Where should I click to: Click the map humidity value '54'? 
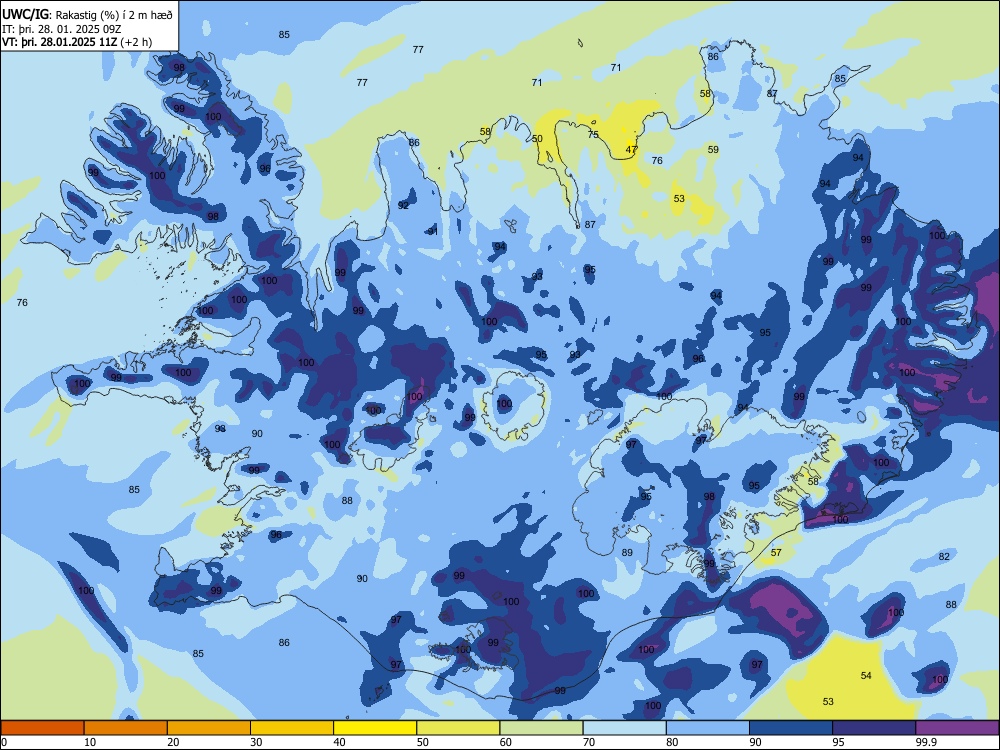pyautogui.click(x=866, y=676)
